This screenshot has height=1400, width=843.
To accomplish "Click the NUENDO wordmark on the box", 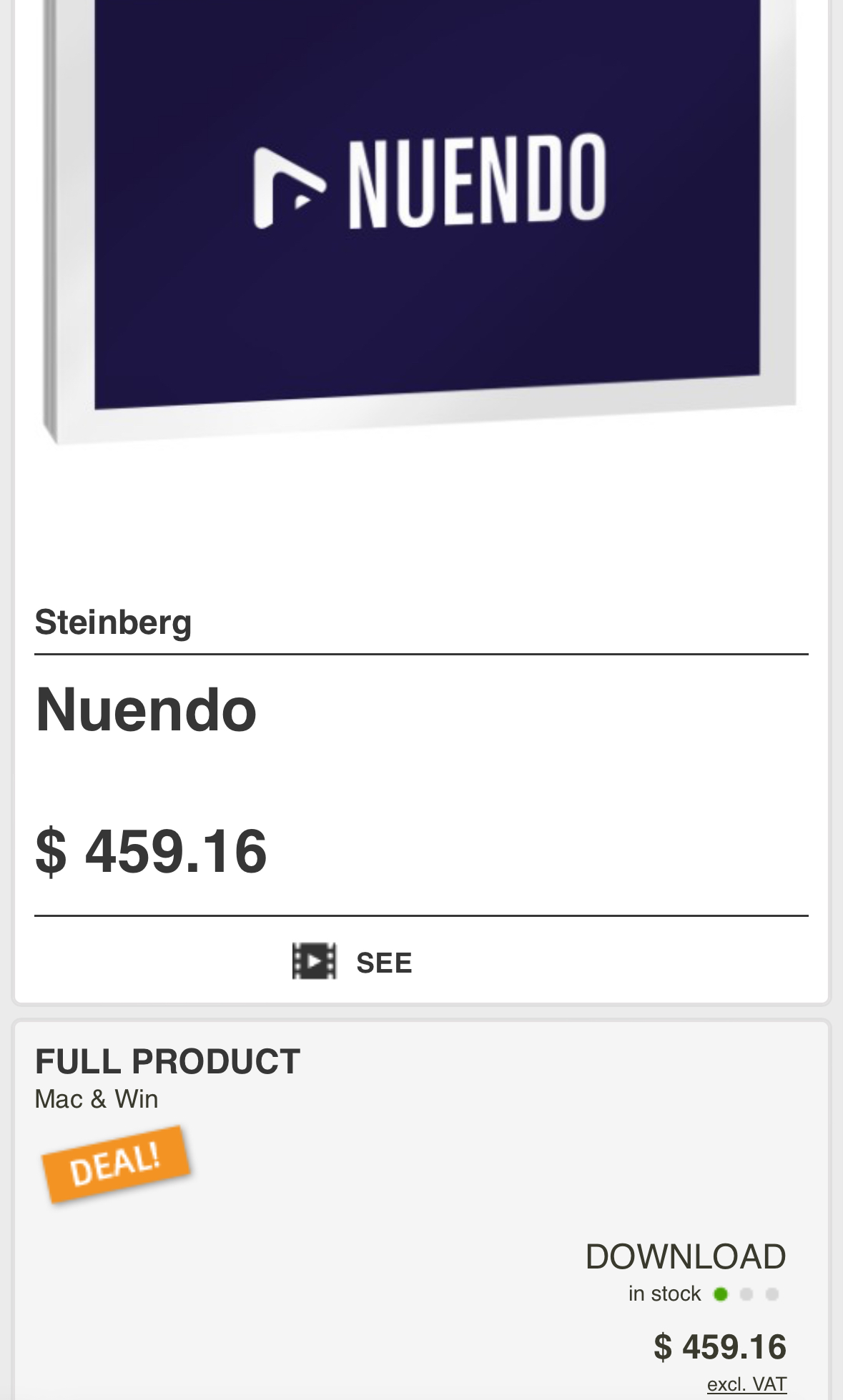I will tap(477, 182).
